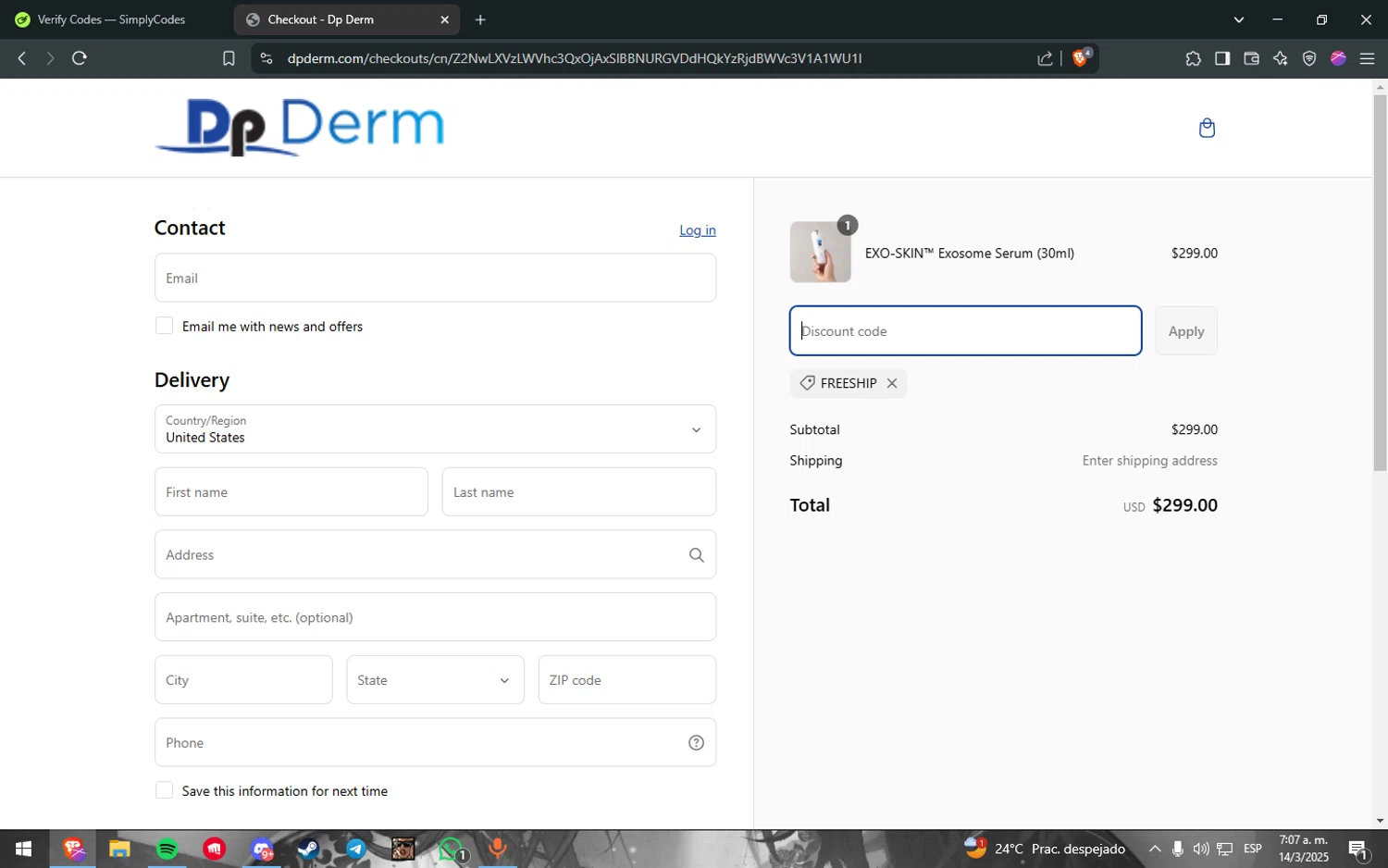Click the Apply discount button
The width and height of the screenshot is (1388, 868).
1186,331
